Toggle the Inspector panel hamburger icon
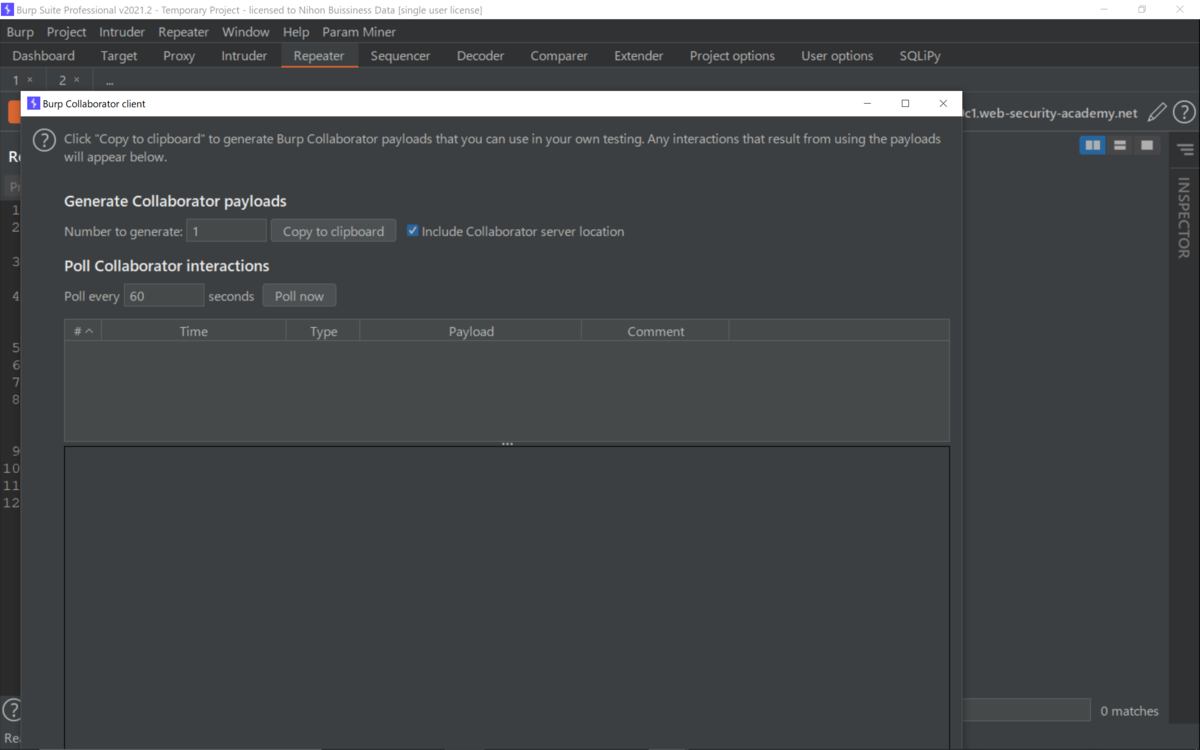Screen dimensions: 1200x750 coord(1185,150)
